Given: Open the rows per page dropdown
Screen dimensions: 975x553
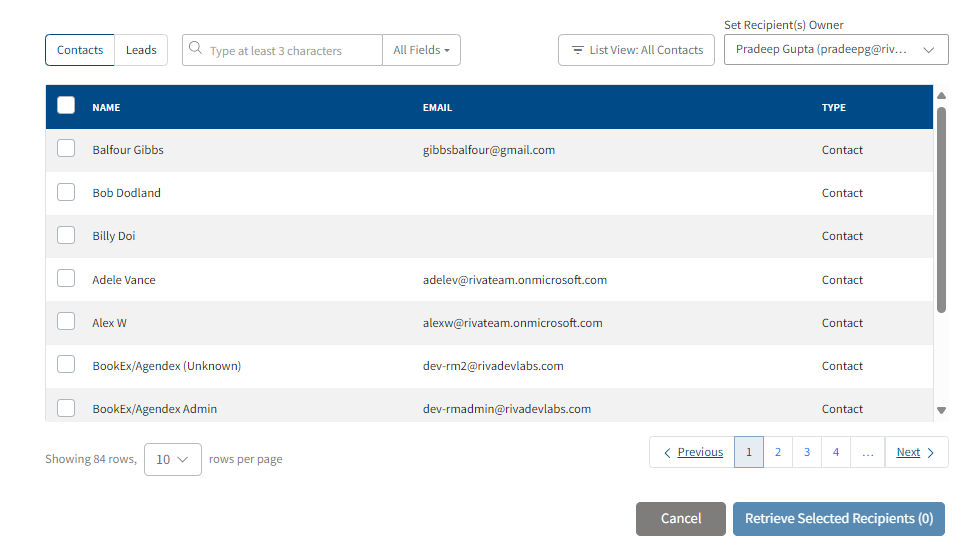Looking at the screenshot, I should tap(173, 459).
